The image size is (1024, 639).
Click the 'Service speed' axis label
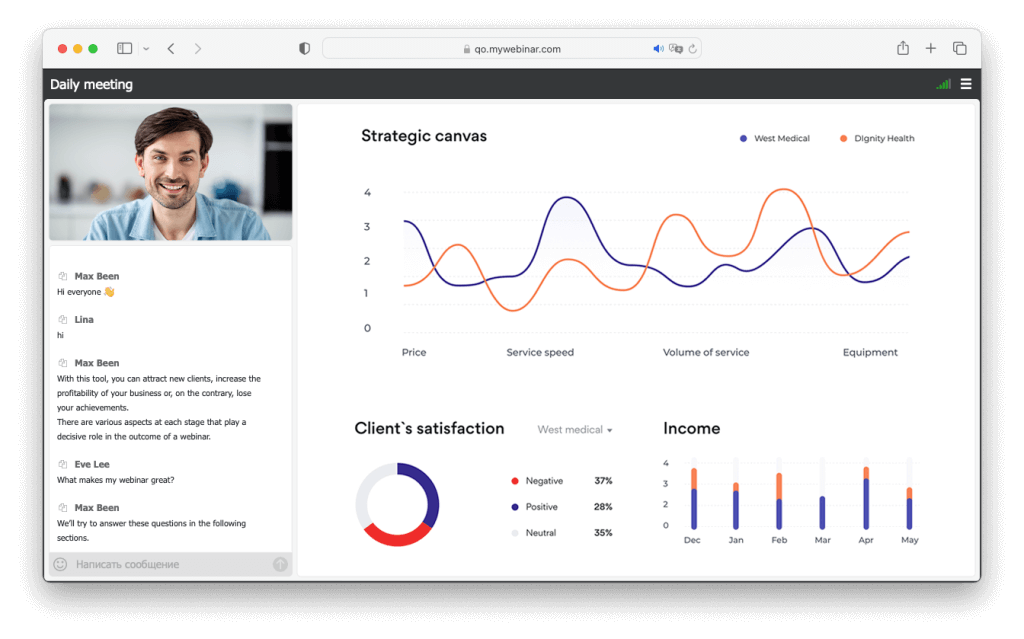(x=540, y=352)
